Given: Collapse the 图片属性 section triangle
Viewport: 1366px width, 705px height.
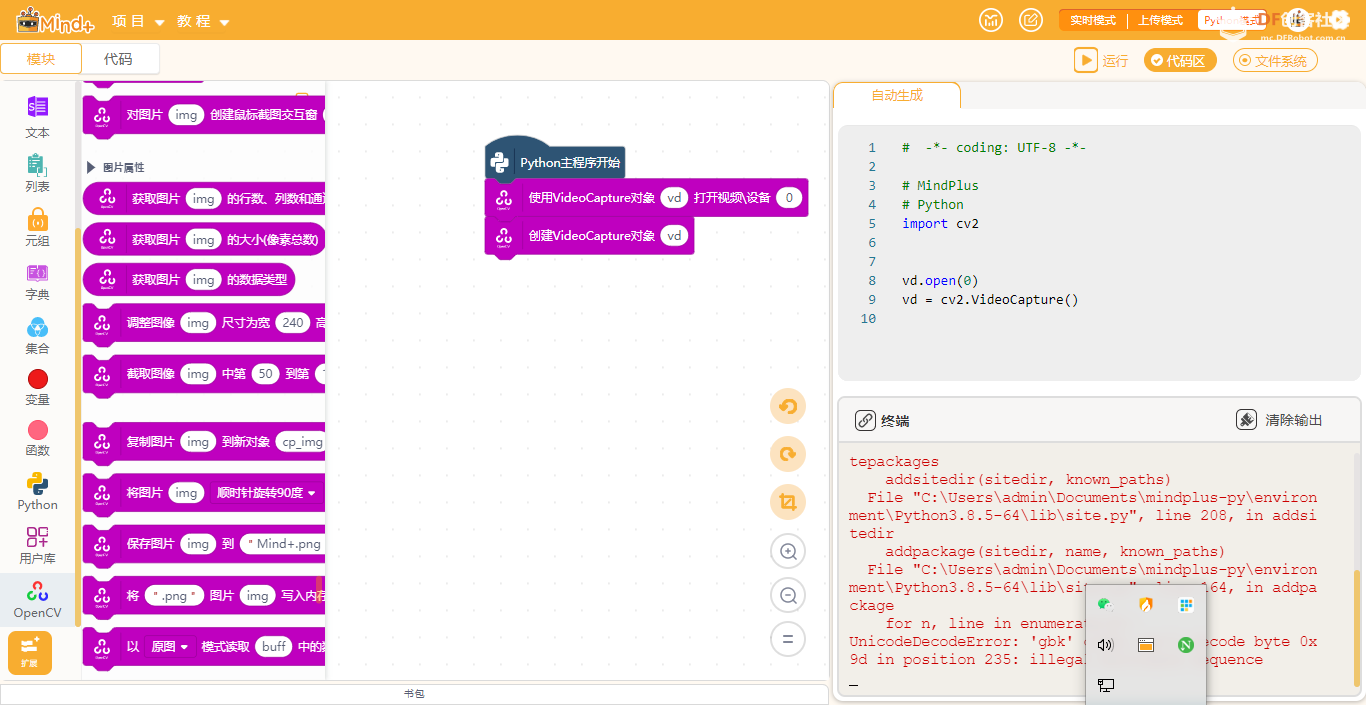Looking at the screenshot, I should tap(92, 167).
